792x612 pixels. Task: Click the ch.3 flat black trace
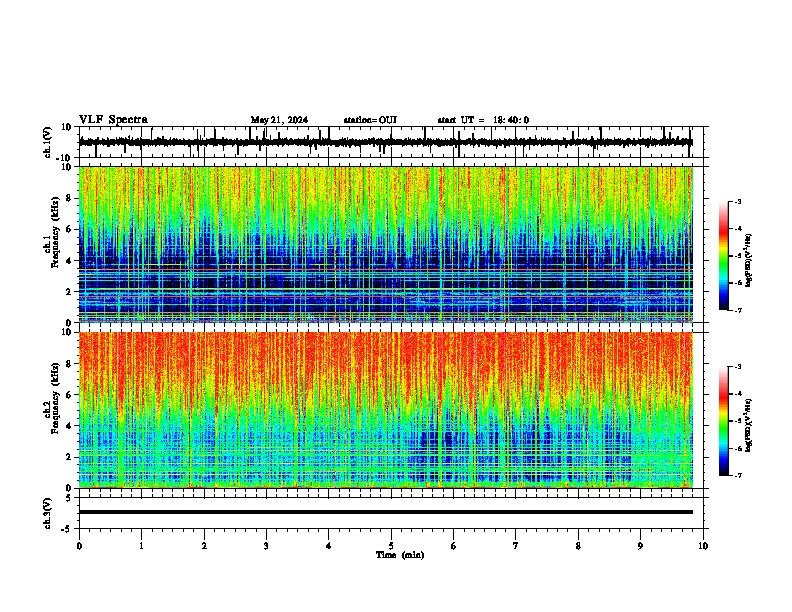click(x=385, y=512)
